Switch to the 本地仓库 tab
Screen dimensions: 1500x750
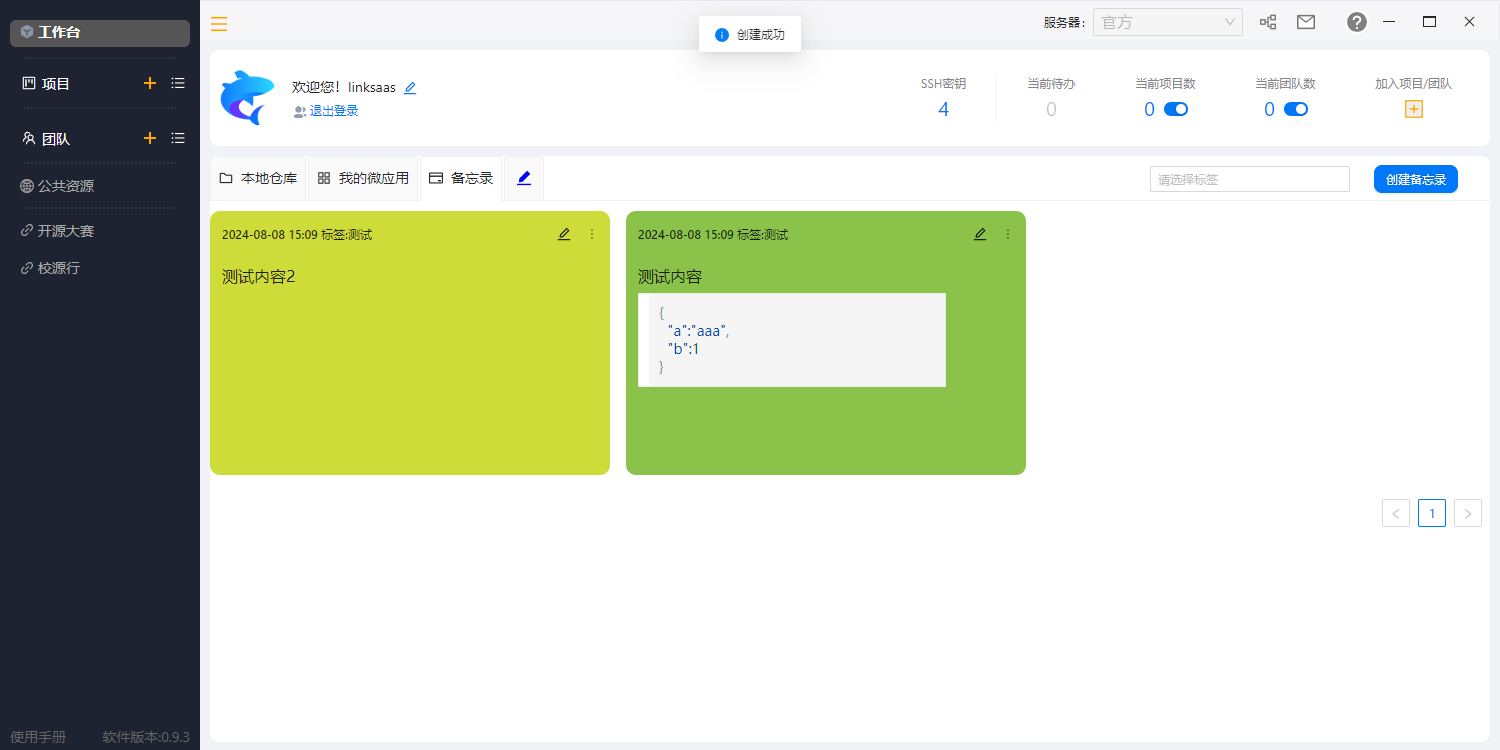[x=258, y=178]
